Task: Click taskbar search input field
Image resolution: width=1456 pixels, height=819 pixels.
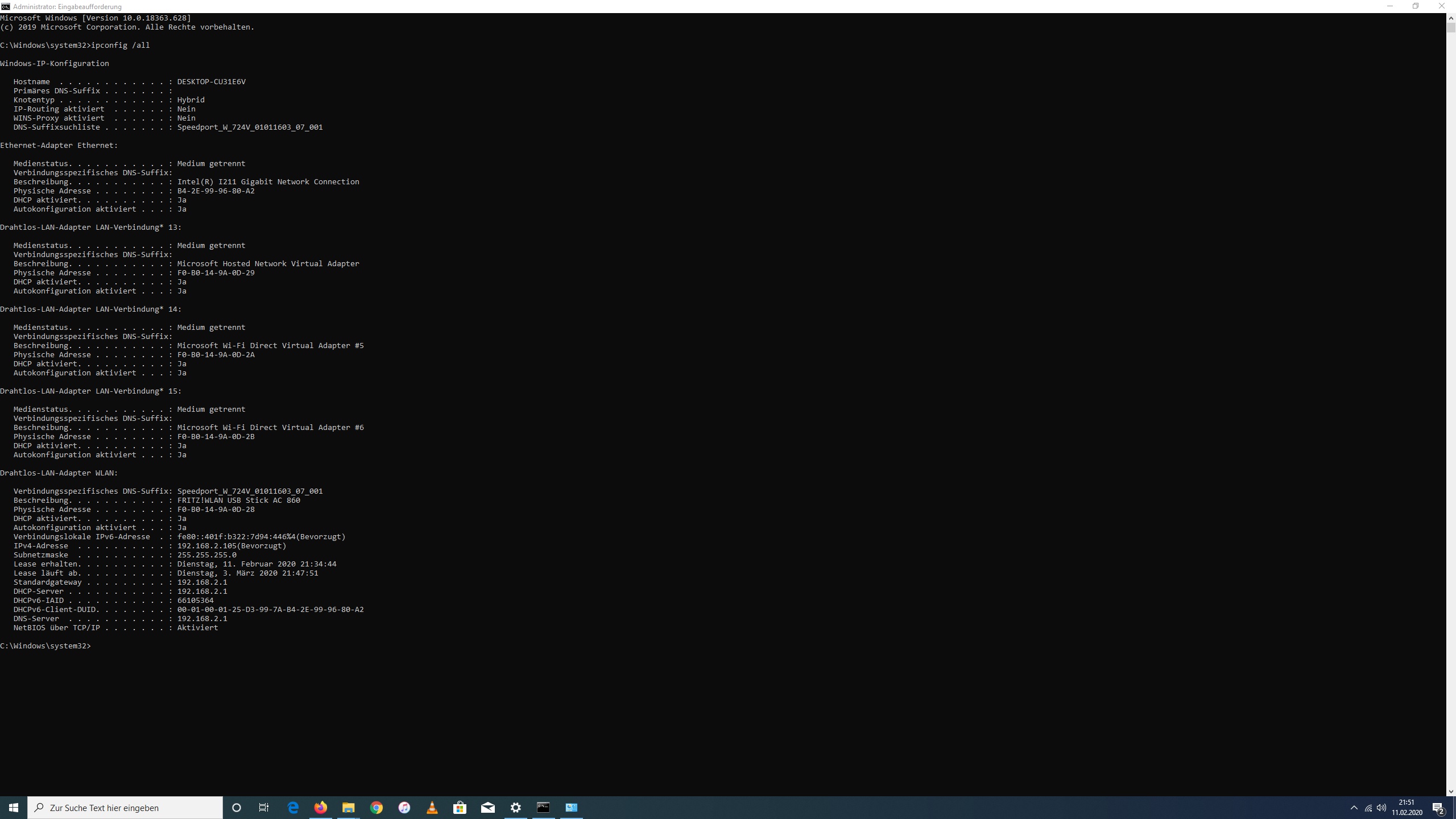Action: click(125, 808)
